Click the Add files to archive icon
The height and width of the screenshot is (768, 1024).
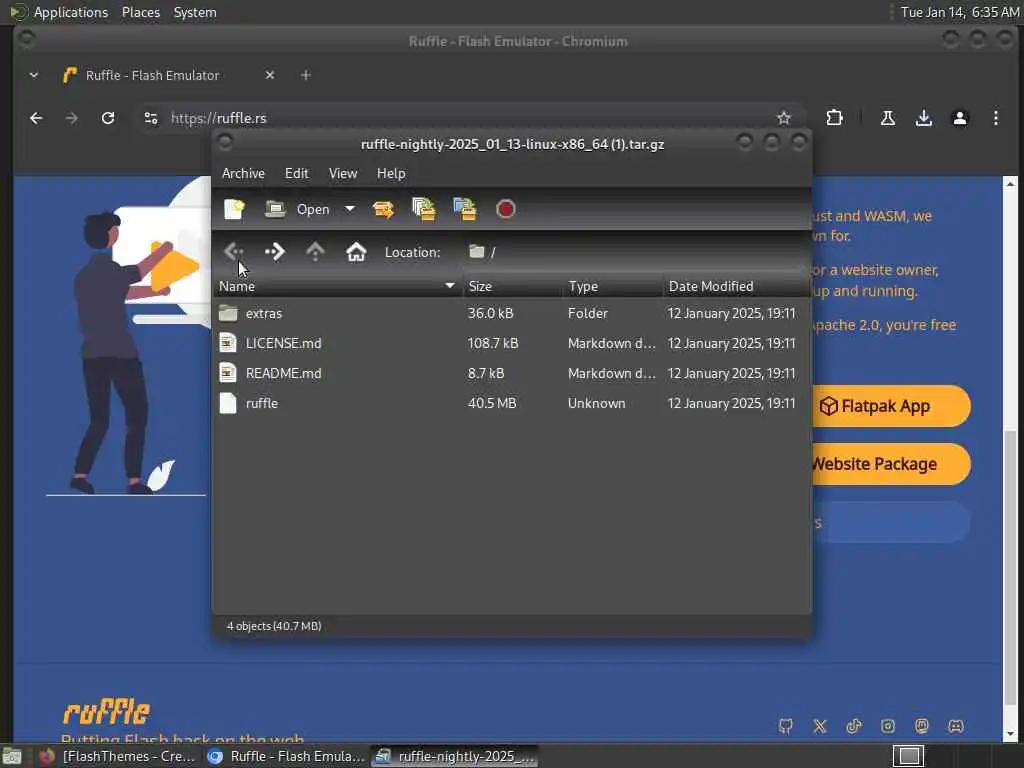click(424, 209)
